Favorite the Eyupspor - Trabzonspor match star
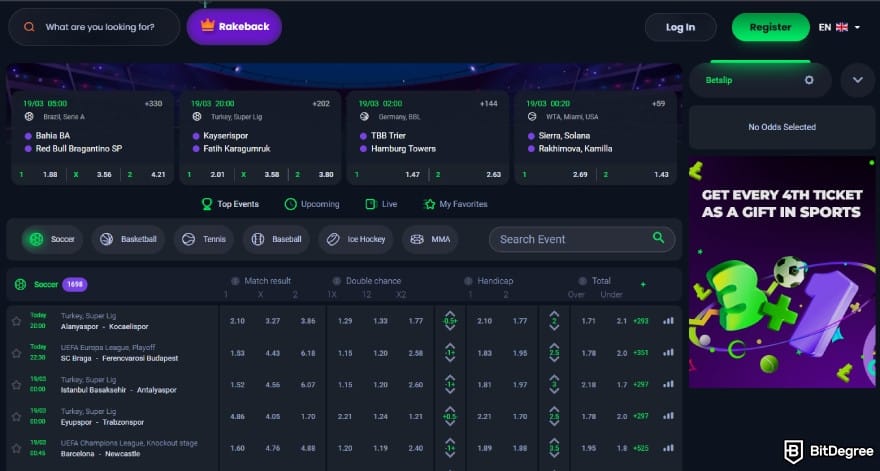This screenshot has height=471, width=880. [x=16, y=417]
